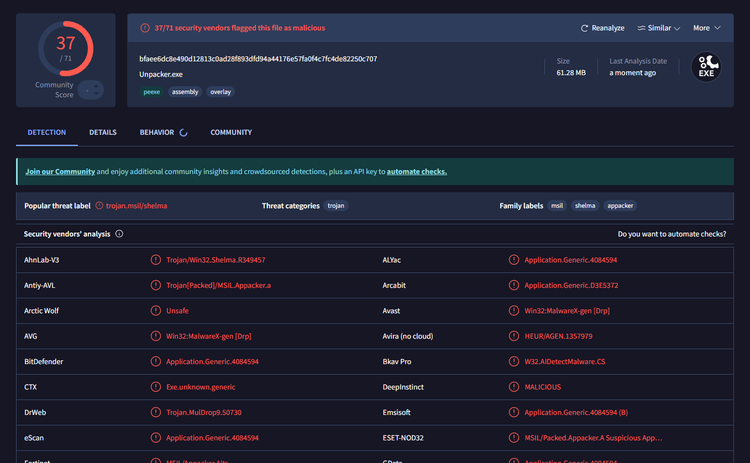Click the shelma family label chip
Screen dimensions: 750x463
(x=585, y=206)
